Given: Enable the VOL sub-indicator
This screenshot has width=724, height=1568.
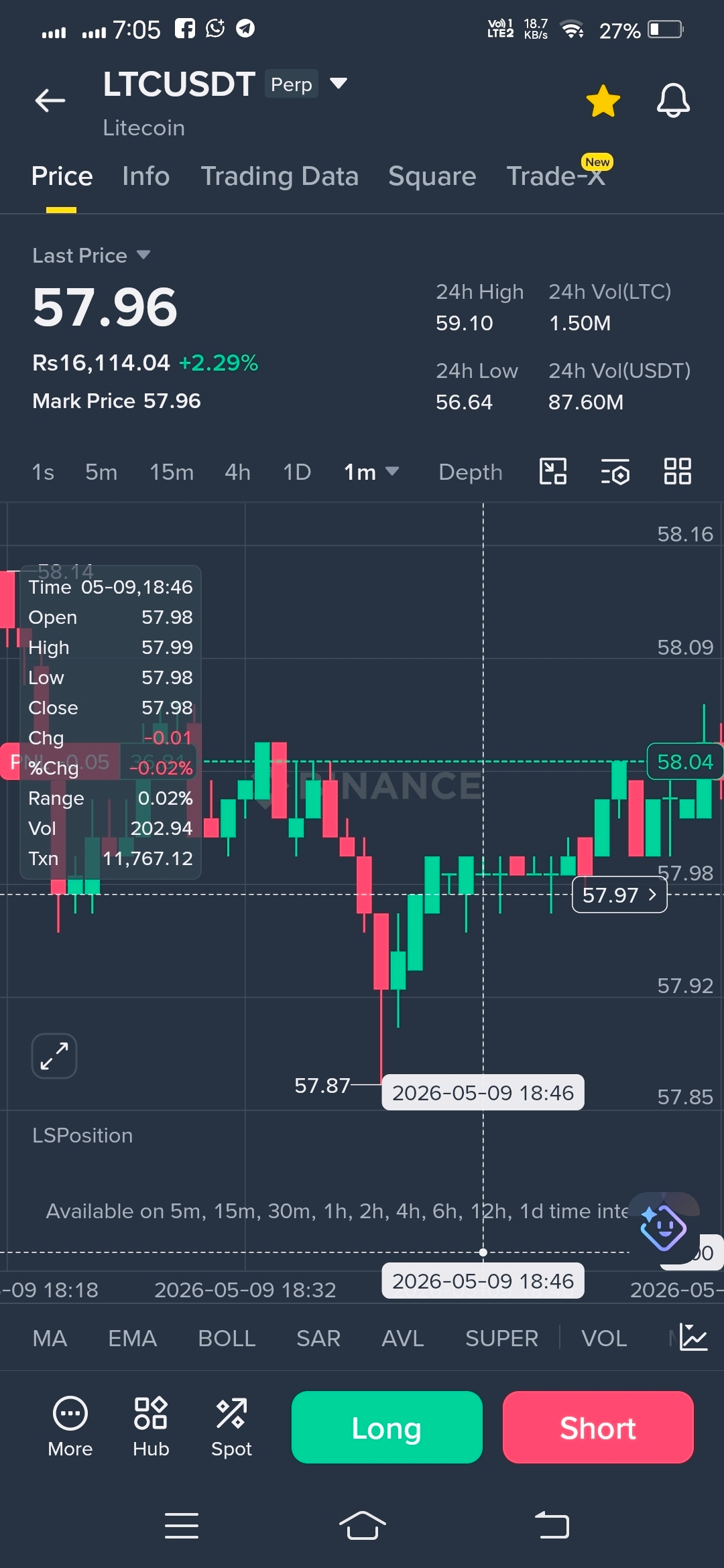Looking at the screenshot, I should 604,1339.
